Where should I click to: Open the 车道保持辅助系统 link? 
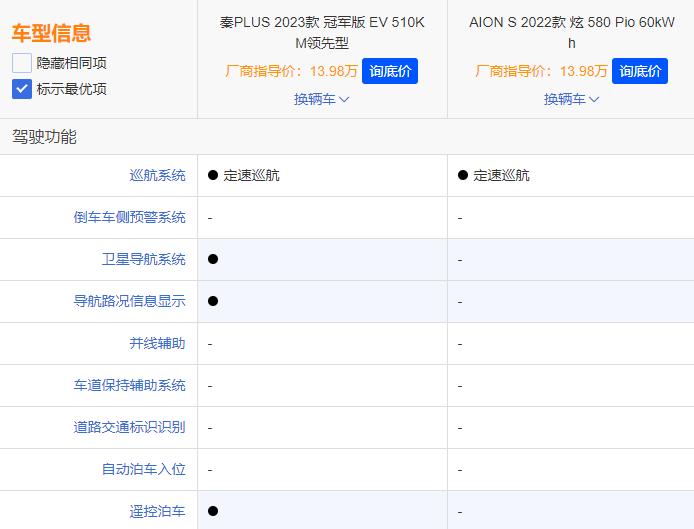129,385
